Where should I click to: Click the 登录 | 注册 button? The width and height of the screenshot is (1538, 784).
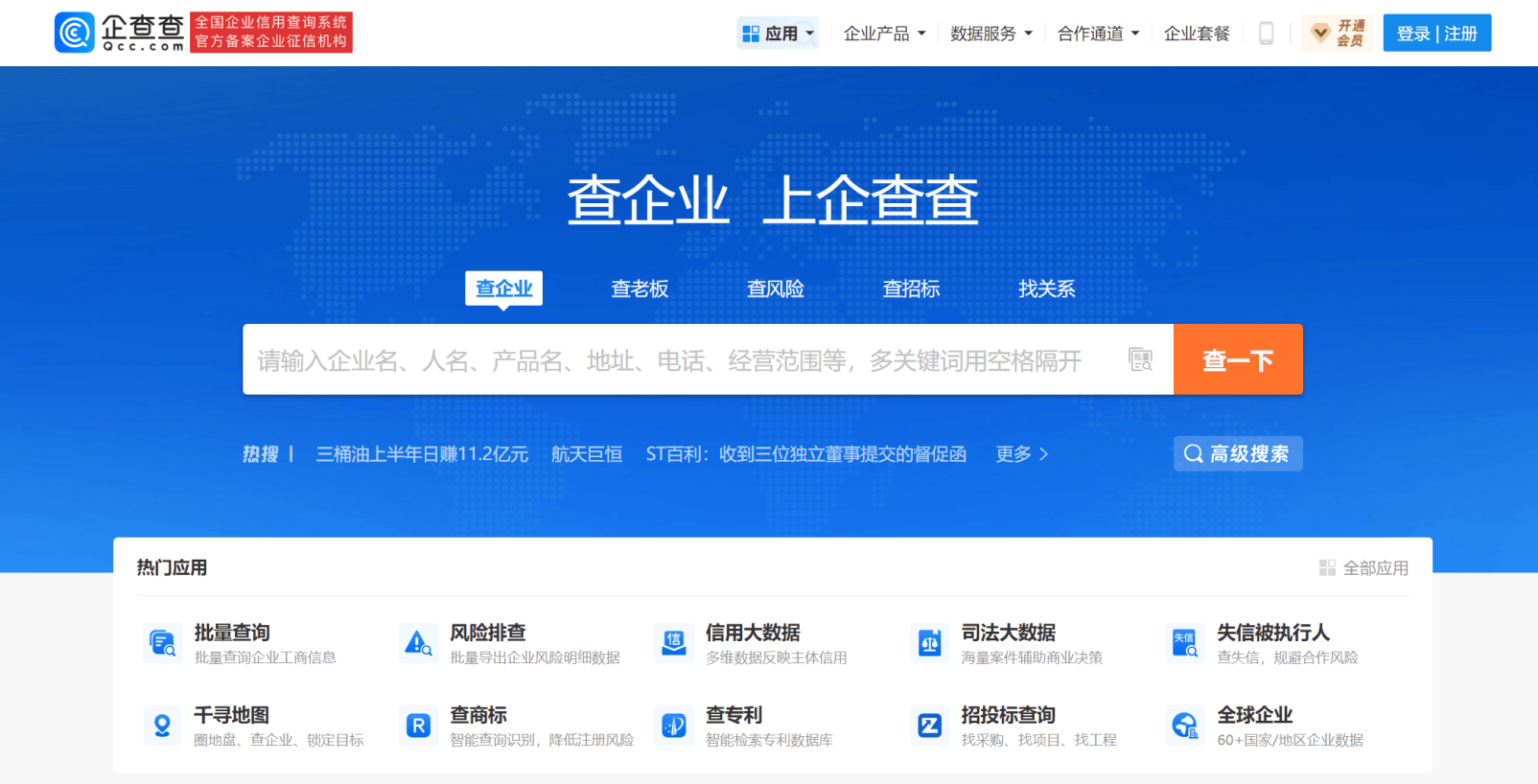1436,34
